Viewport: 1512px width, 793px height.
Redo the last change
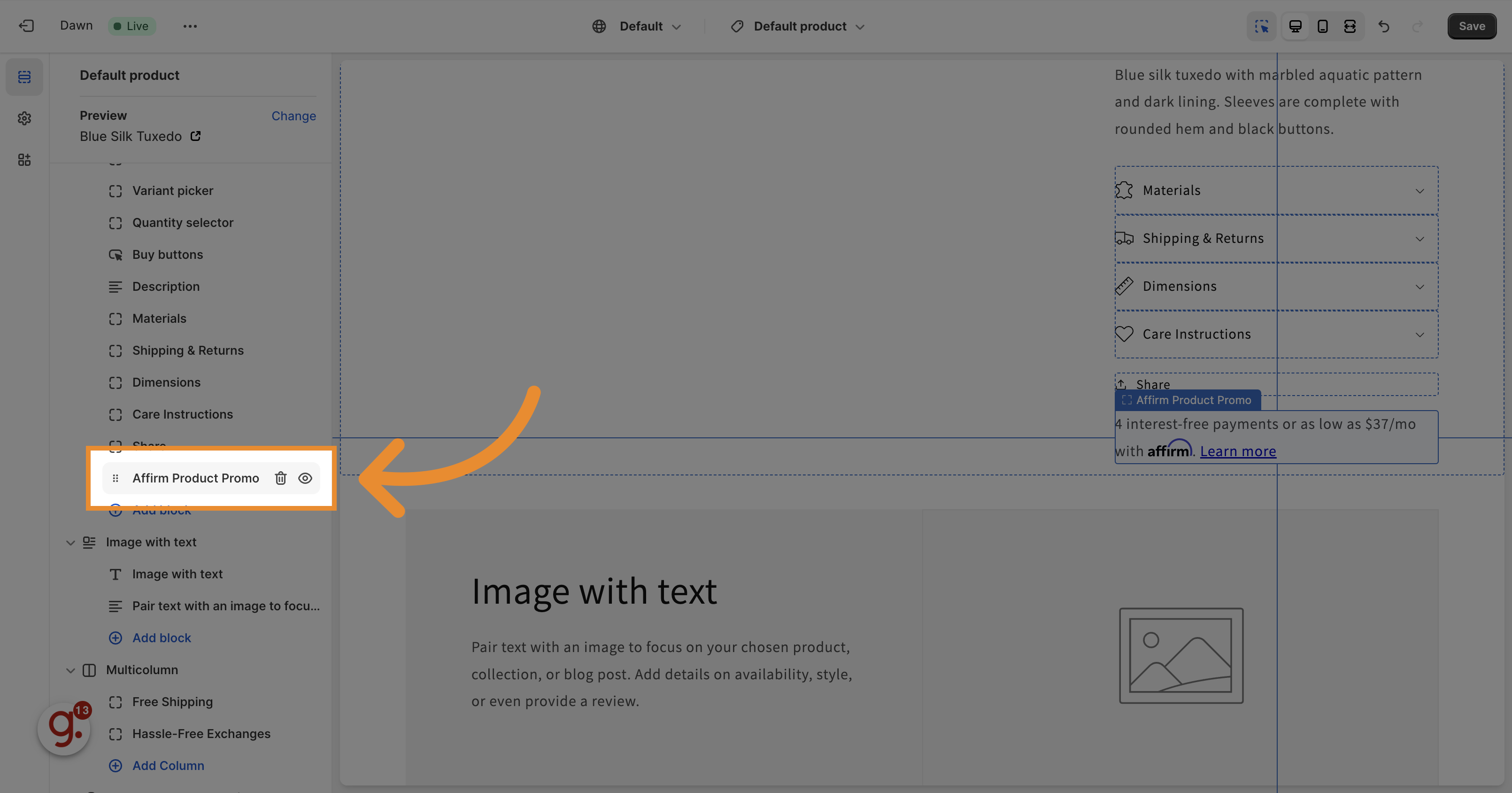coord(1417,26)
